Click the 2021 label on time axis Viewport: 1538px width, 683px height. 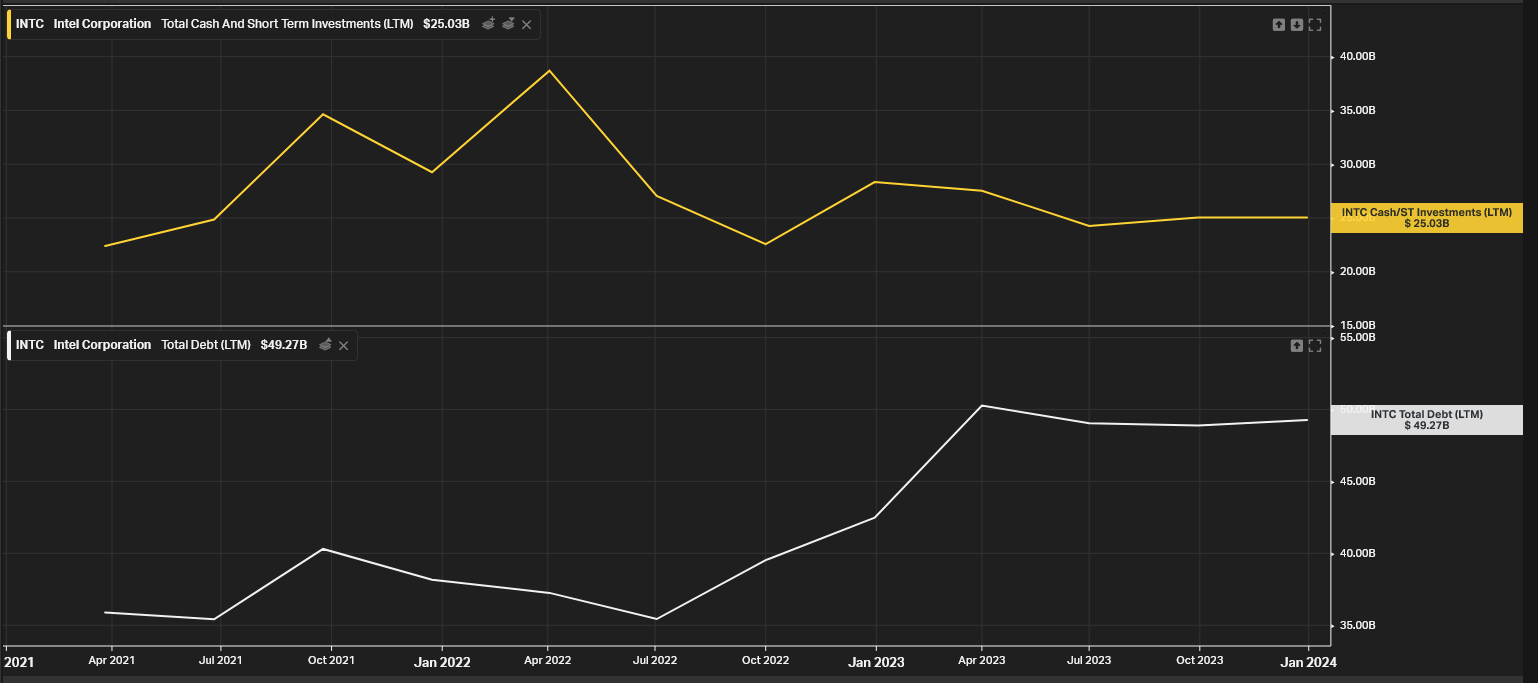(x=20, y=662)
